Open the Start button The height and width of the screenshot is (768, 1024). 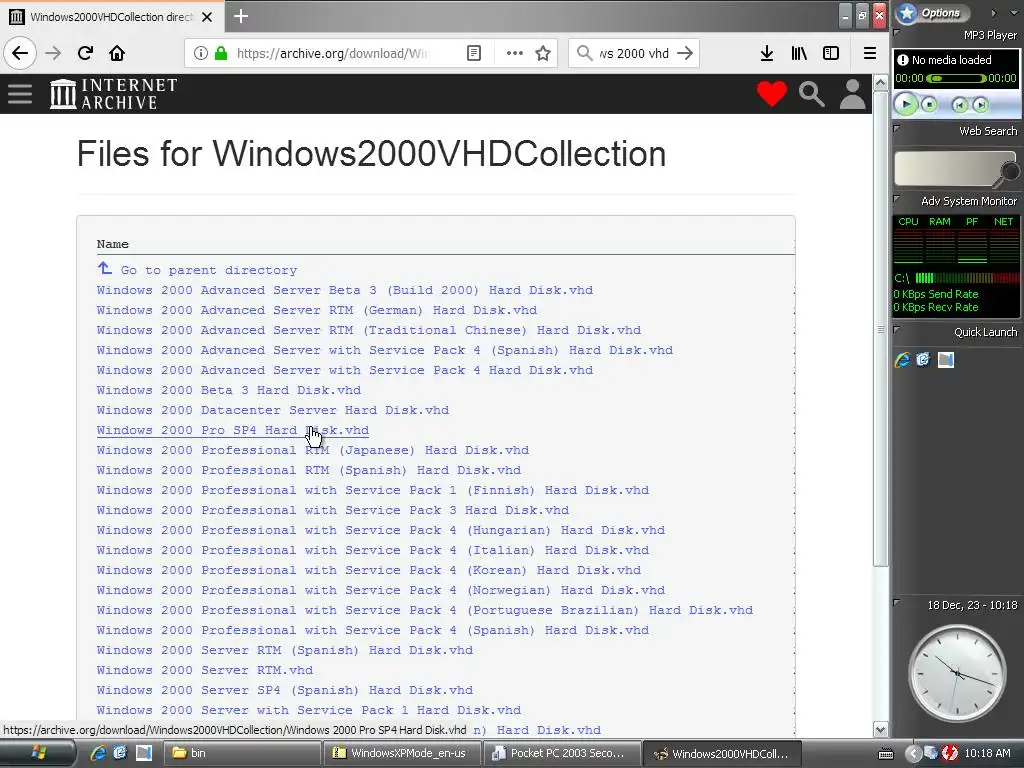(x=38, y=753)
